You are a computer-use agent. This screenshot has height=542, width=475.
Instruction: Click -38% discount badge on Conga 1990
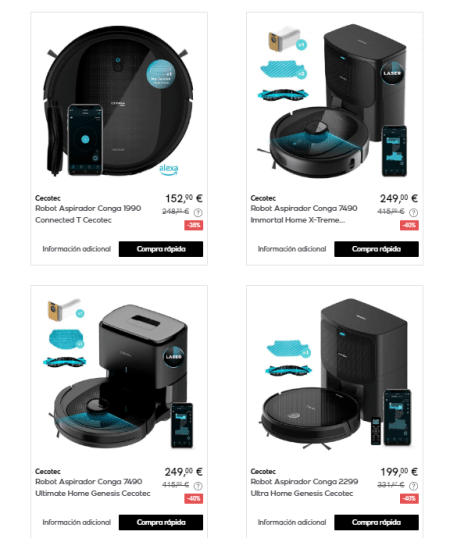194,225
